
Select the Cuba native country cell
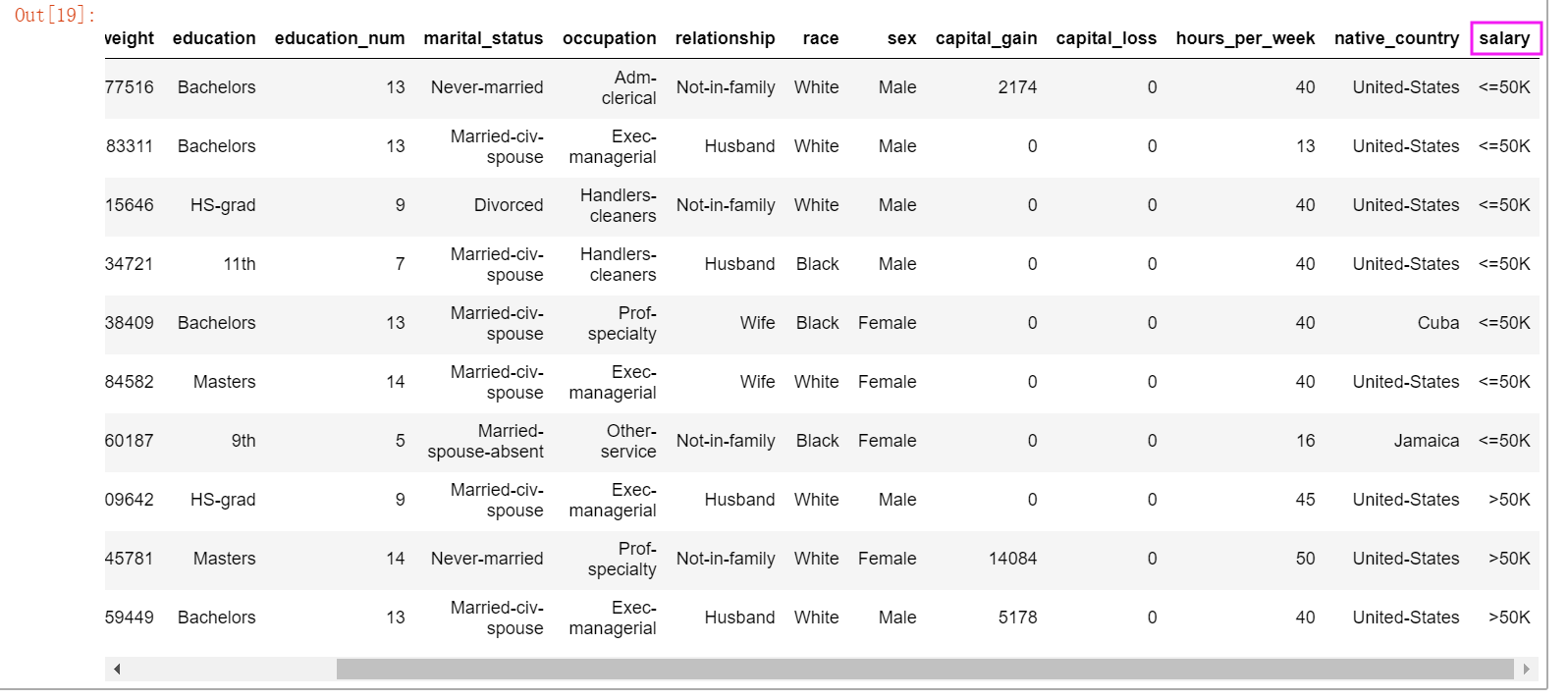[1437, 323]
